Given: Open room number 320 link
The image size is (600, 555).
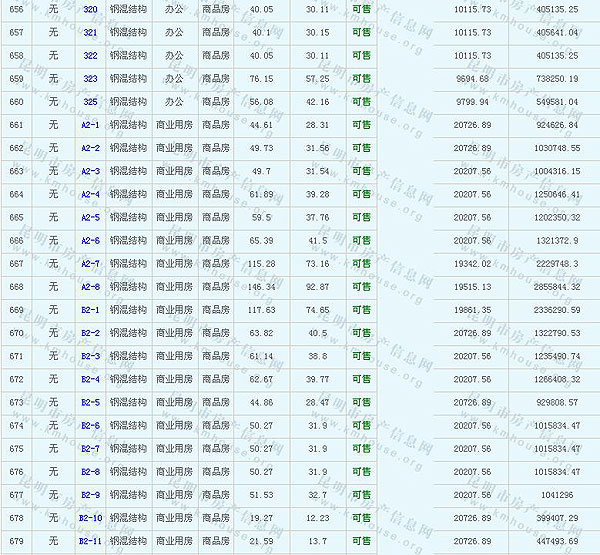Looking at the screenshot, I should pos(90,8).
